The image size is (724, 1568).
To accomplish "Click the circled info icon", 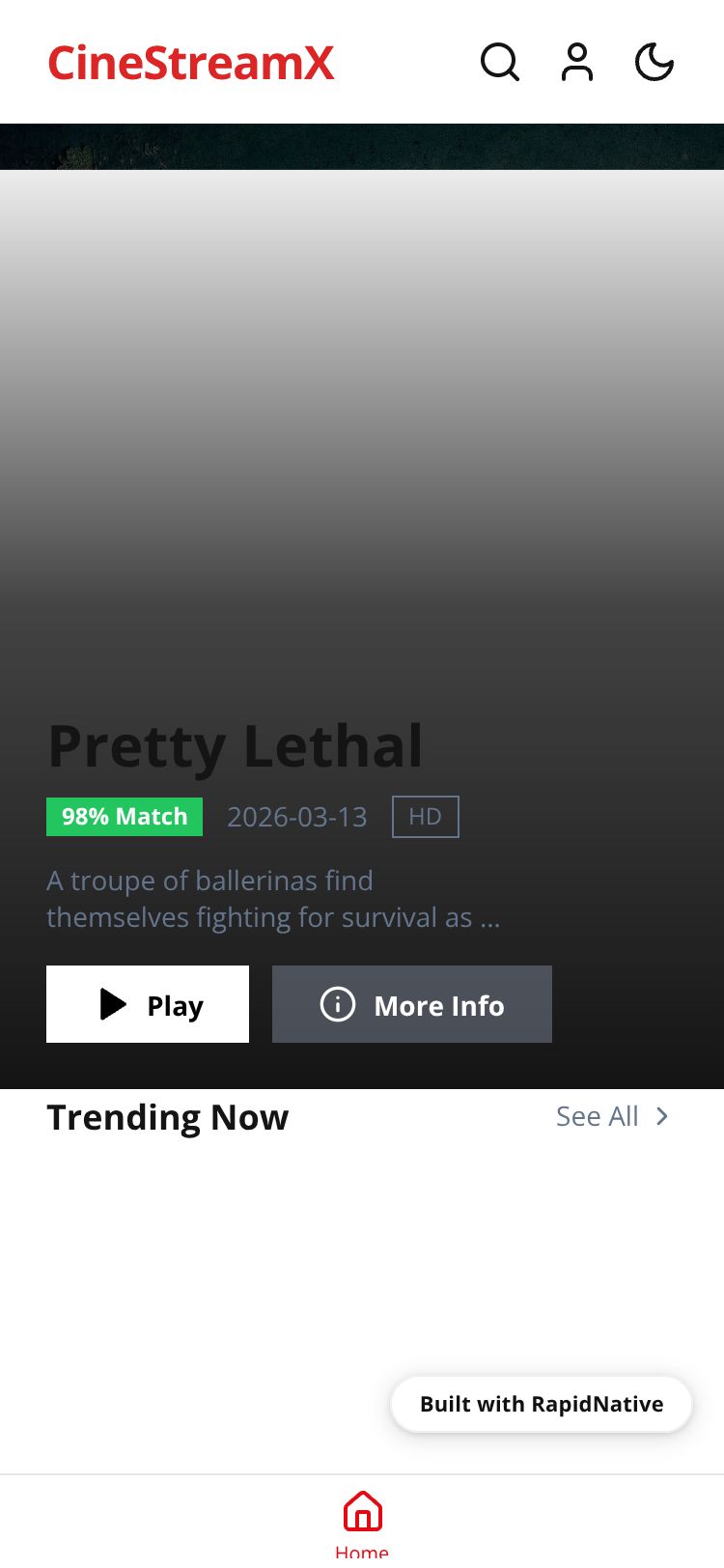I will (338, 1004).
